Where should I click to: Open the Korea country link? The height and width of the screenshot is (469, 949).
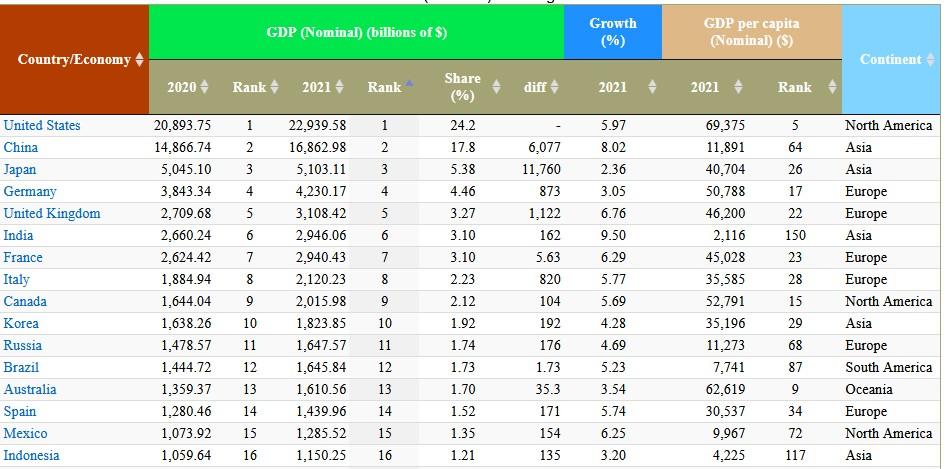(21, 323)
